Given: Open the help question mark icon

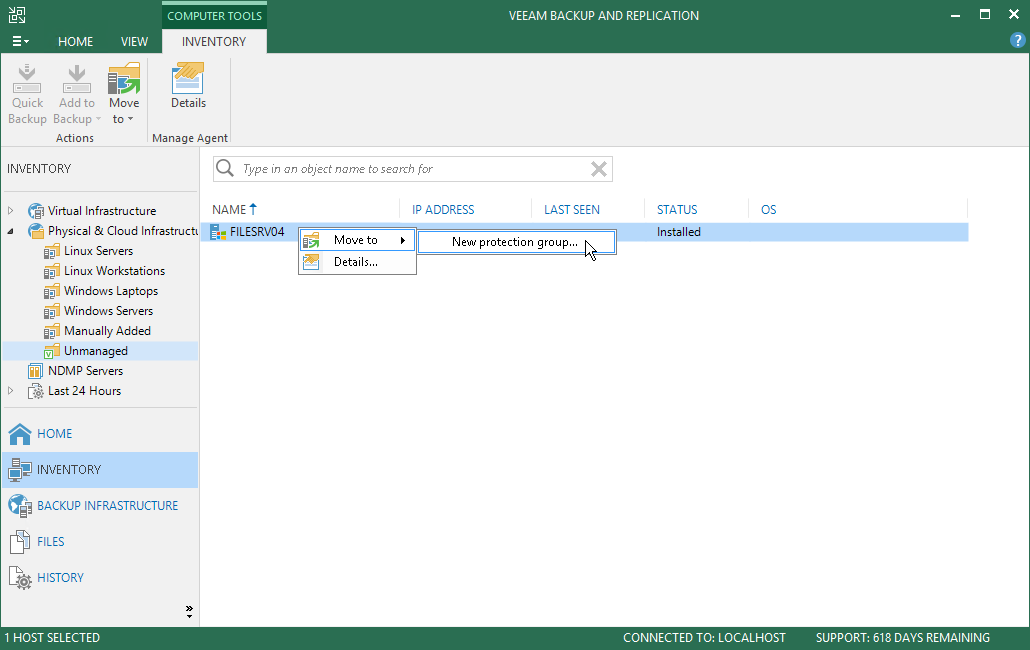Looking at the screenshot, I should [1017, 41].
